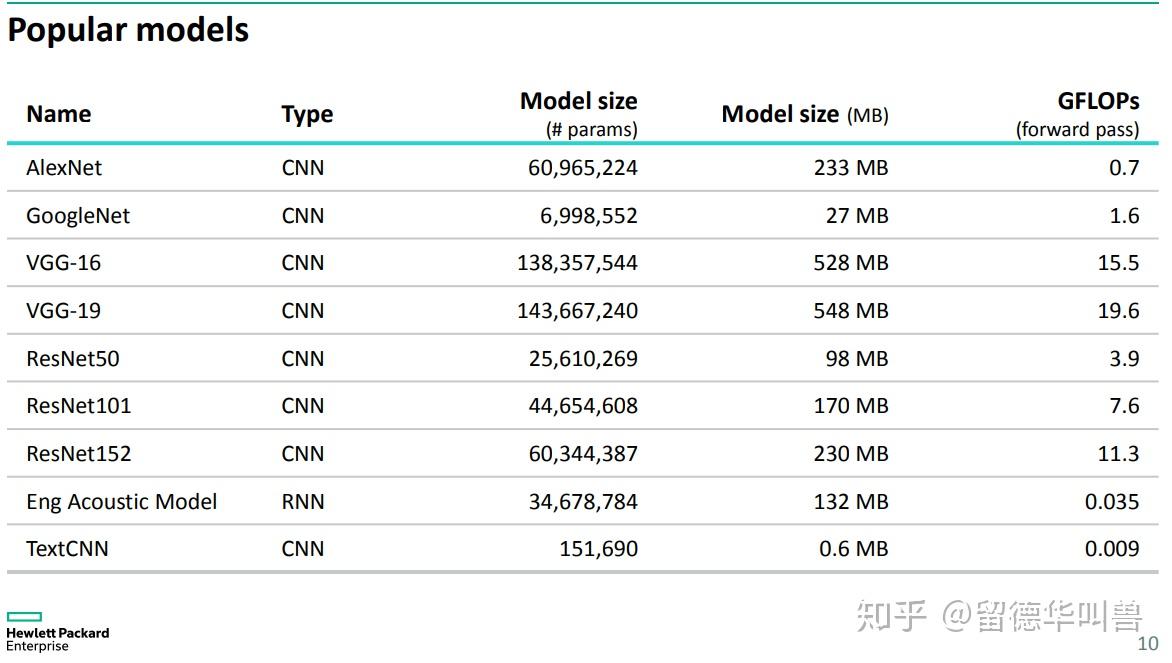Select the Type column header

click(x=307, y=114)
